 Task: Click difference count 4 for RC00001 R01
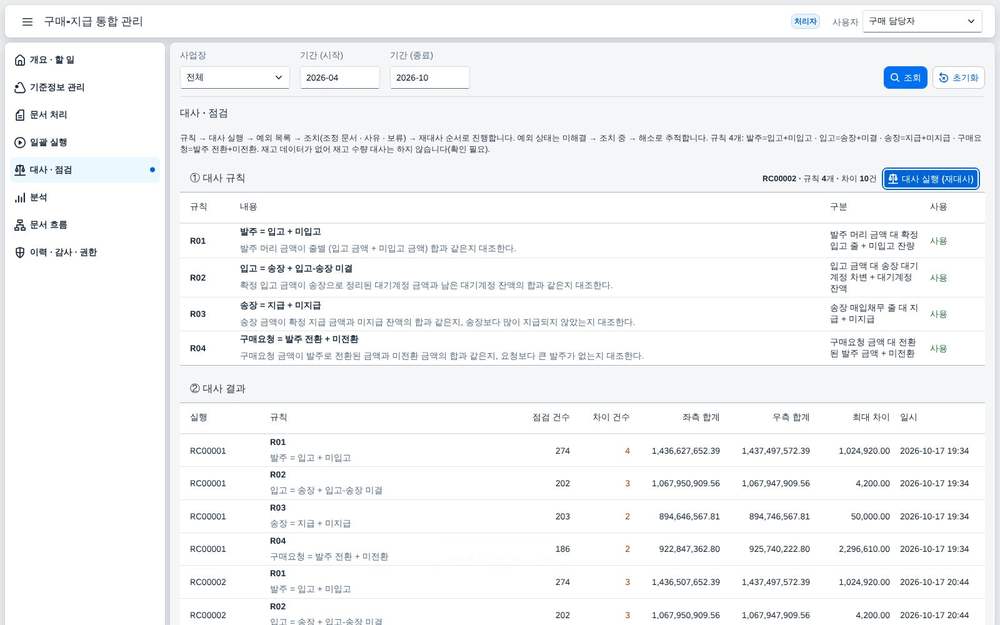tap(627, 451)
